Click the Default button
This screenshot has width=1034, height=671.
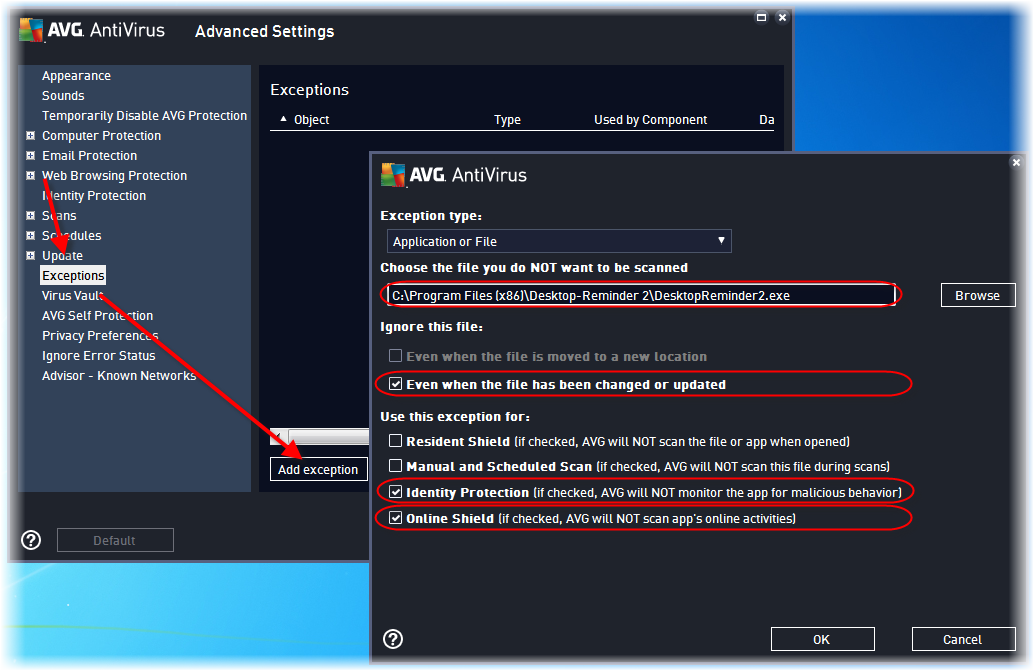(115, 540)
